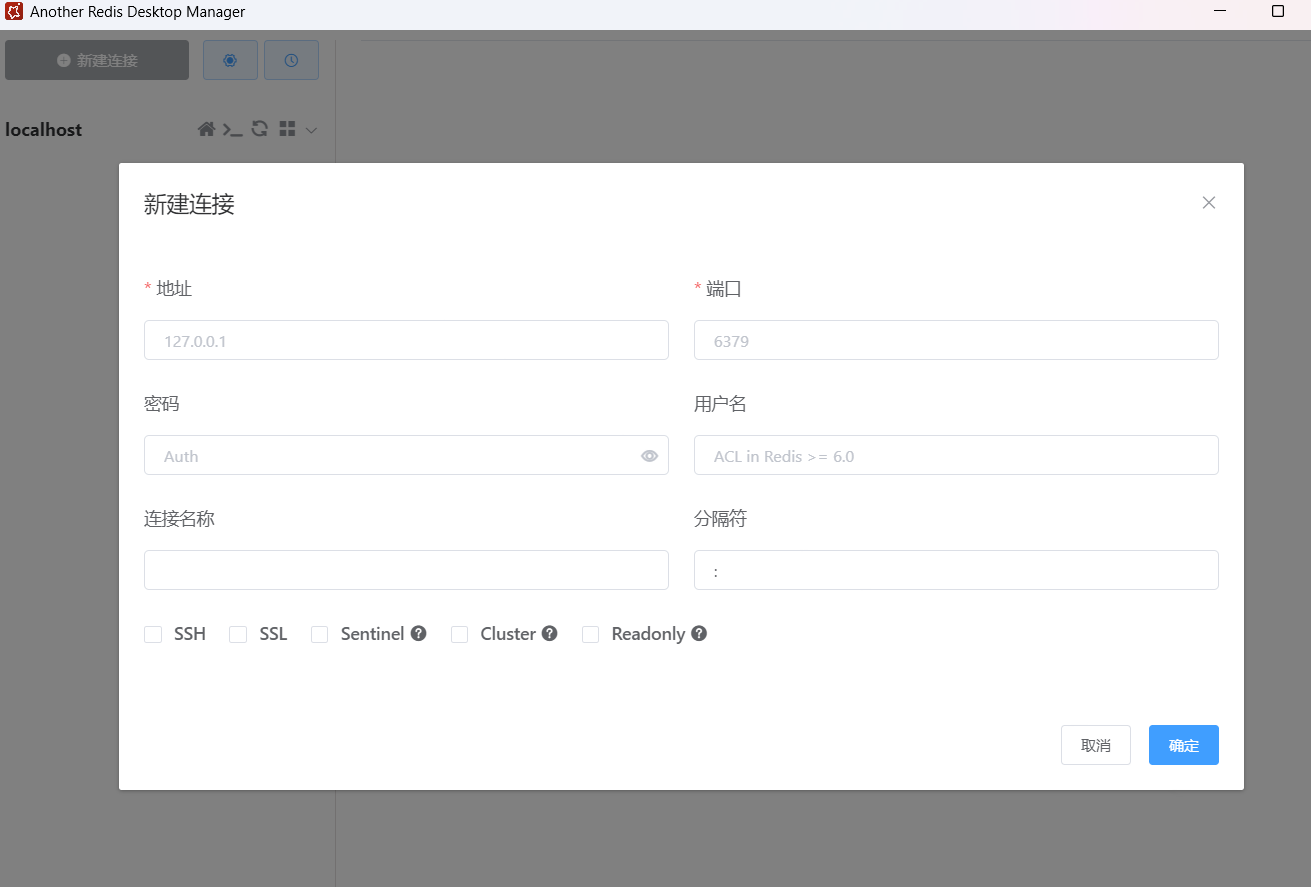Viewport: 1311px width, 887px height.
Task: Select the localhost connection entry
Action: [44, 130]
